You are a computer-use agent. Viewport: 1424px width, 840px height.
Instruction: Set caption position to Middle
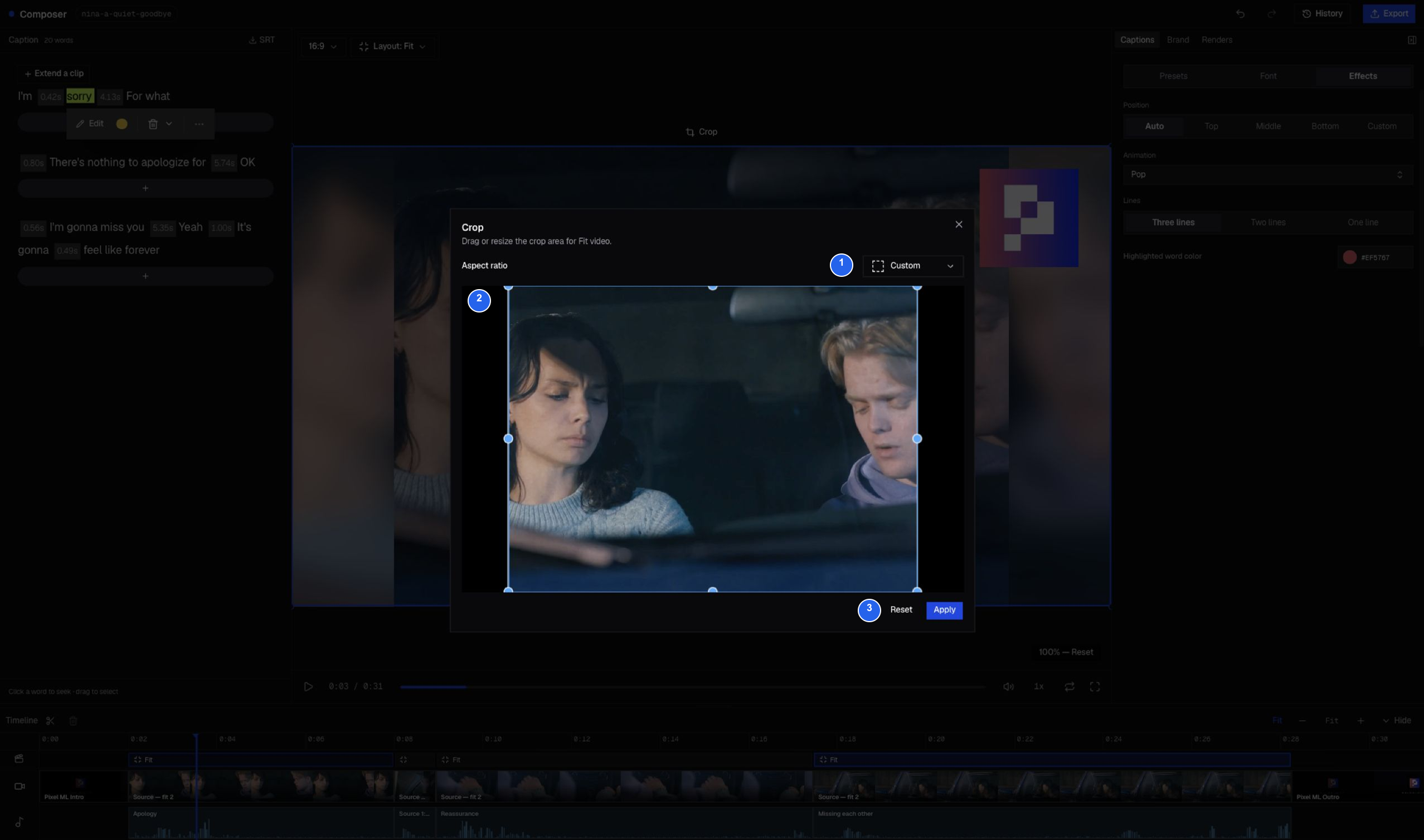click(1269, 126)
